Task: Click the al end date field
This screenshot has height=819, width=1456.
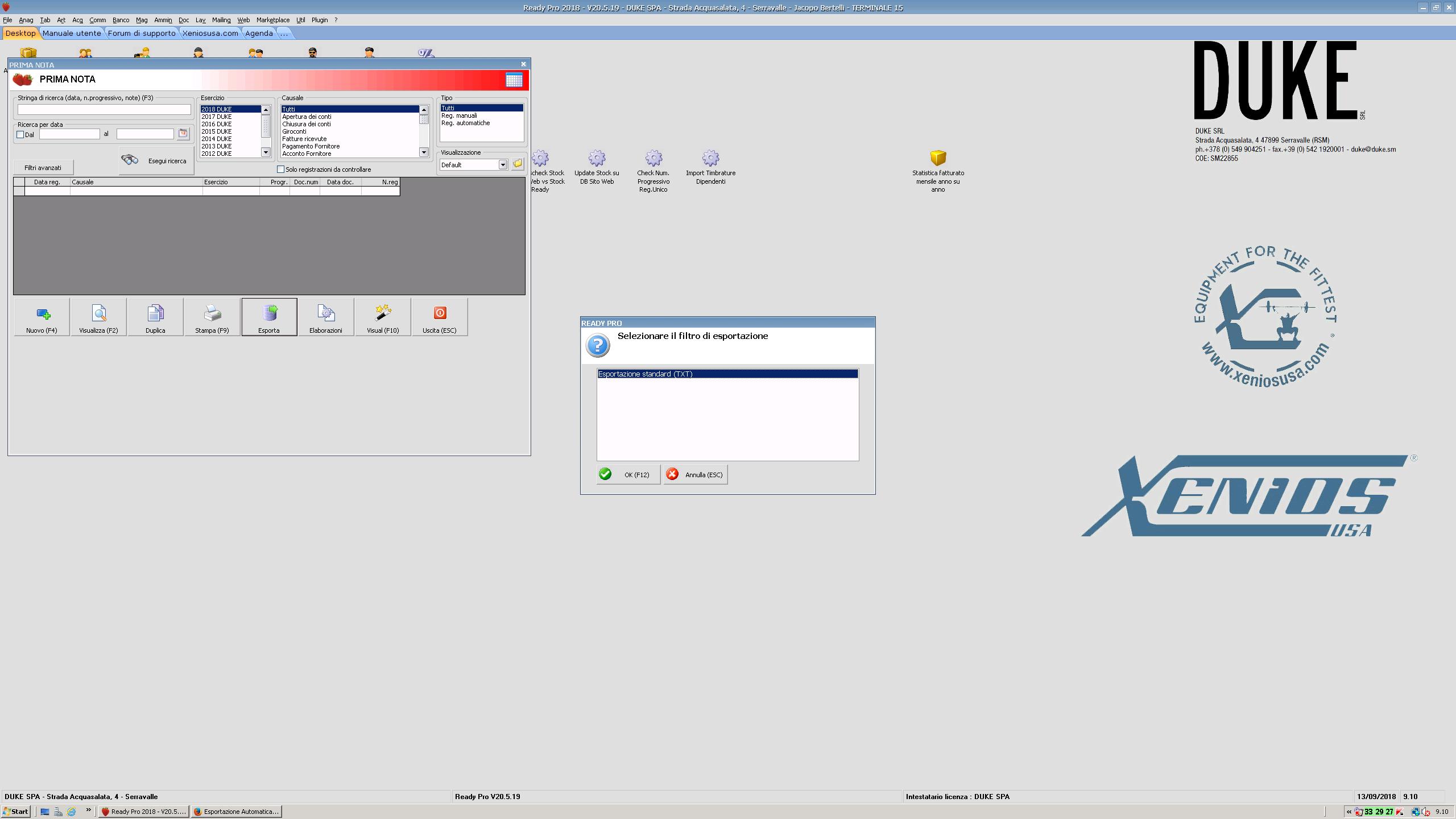Action: coord(145,134)
